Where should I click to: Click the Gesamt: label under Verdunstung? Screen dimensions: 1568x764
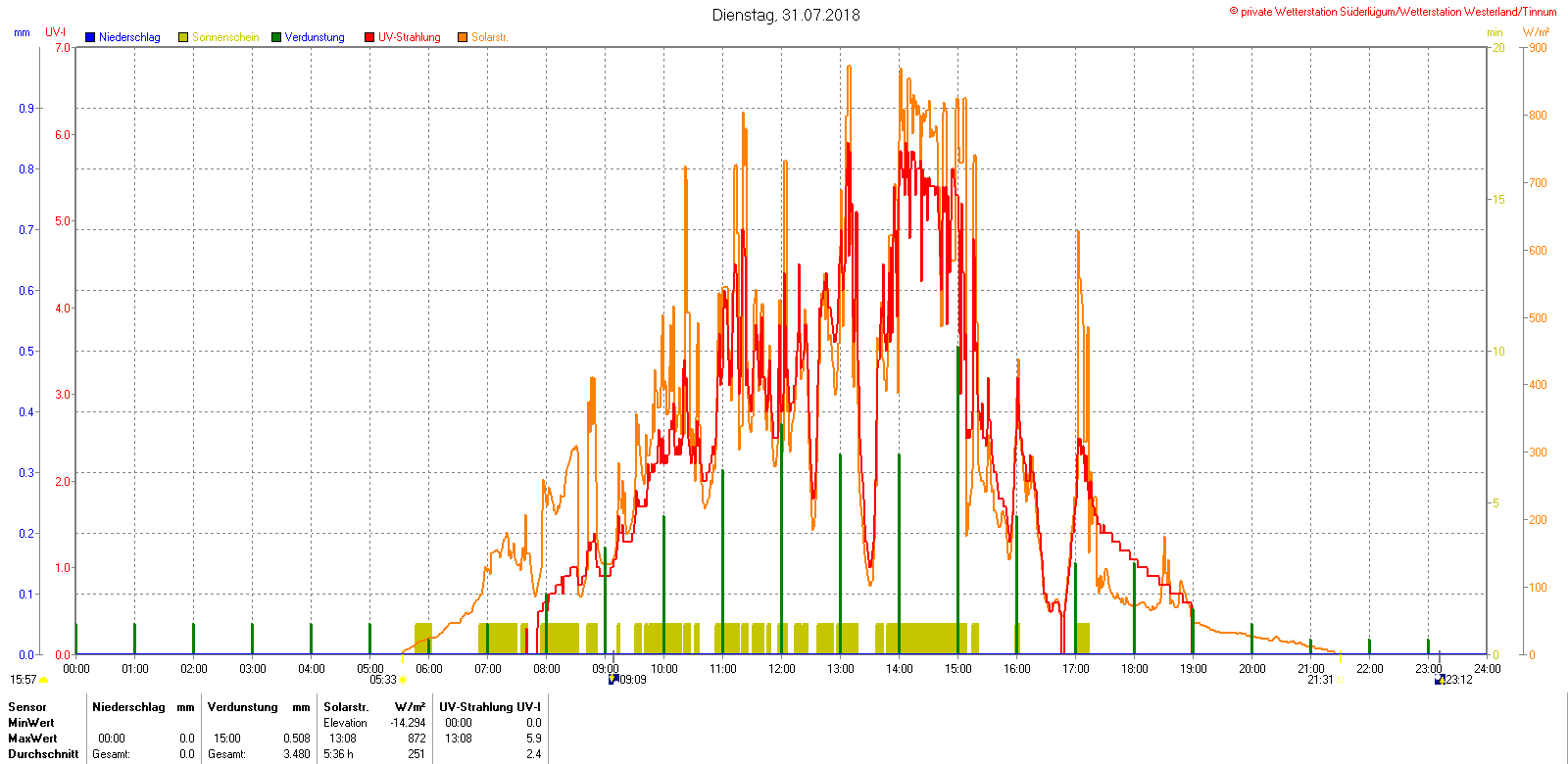(227, 754)
